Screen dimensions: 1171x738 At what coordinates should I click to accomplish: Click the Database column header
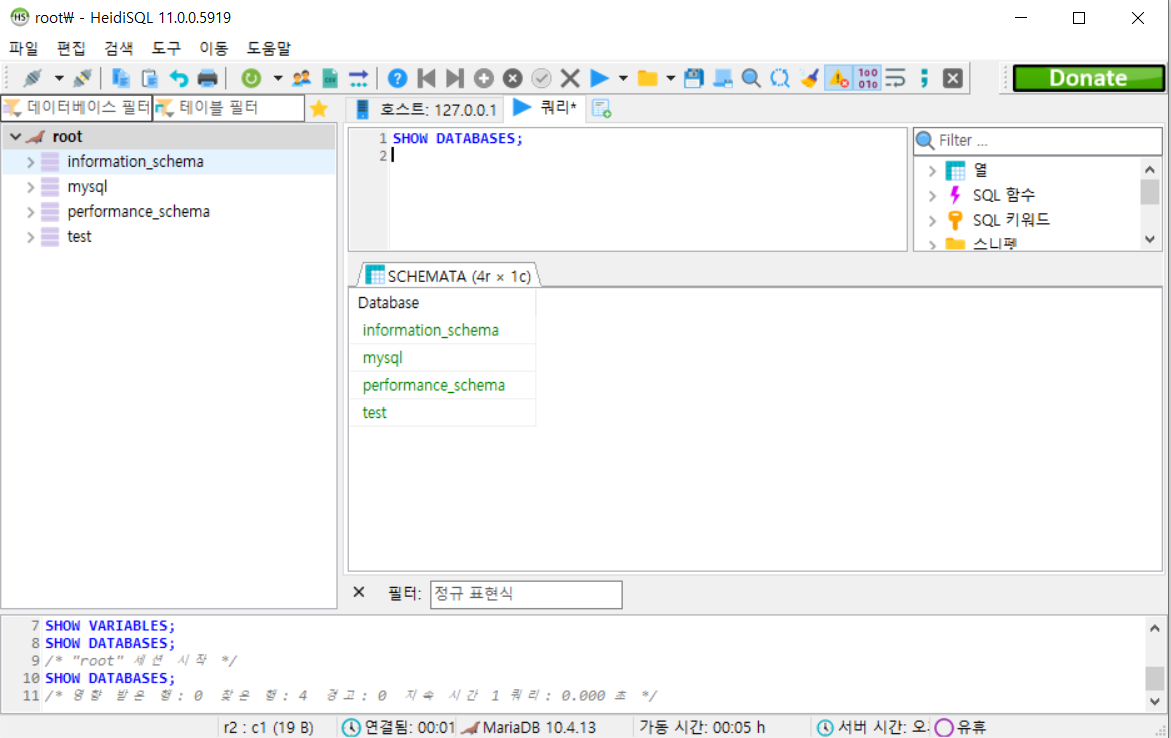pyautogui.click(x=443, y=303)
